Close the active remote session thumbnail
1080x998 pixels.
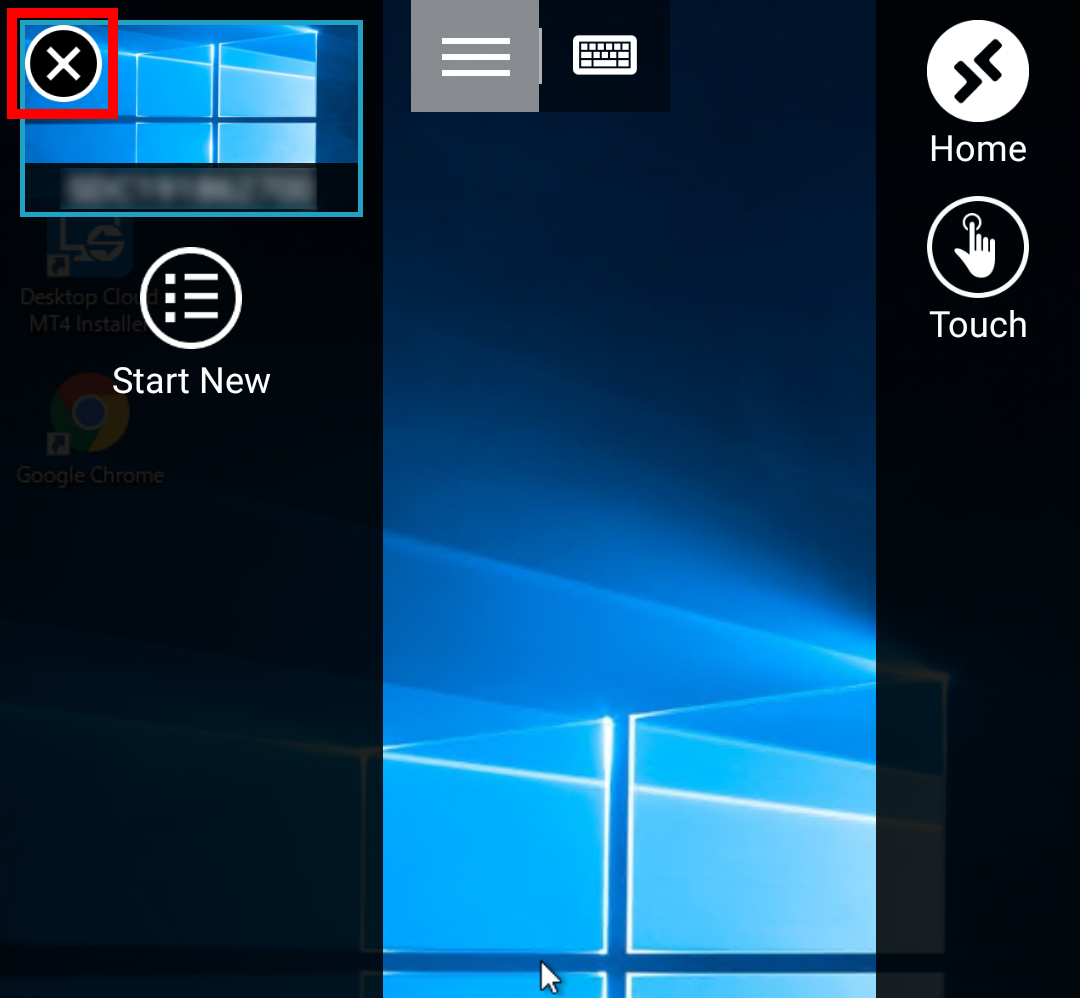click(x=63, y=64)
